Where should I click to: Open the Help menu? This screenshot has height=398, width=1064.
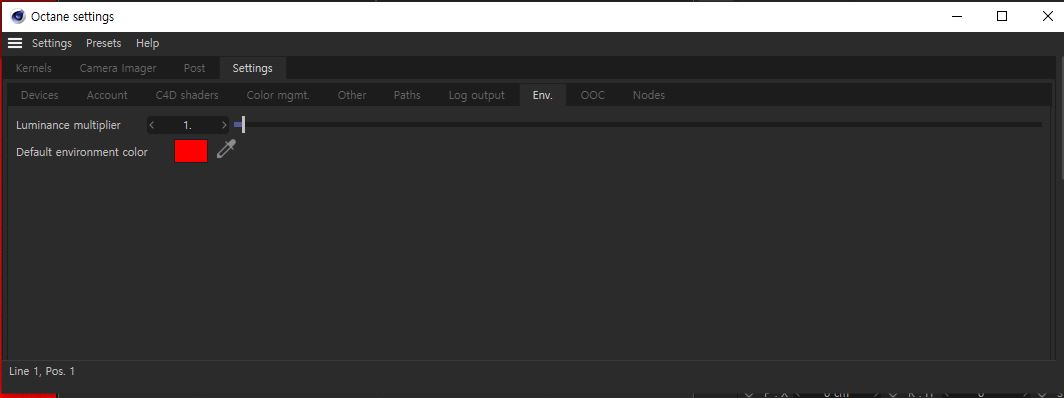(147, 43)
